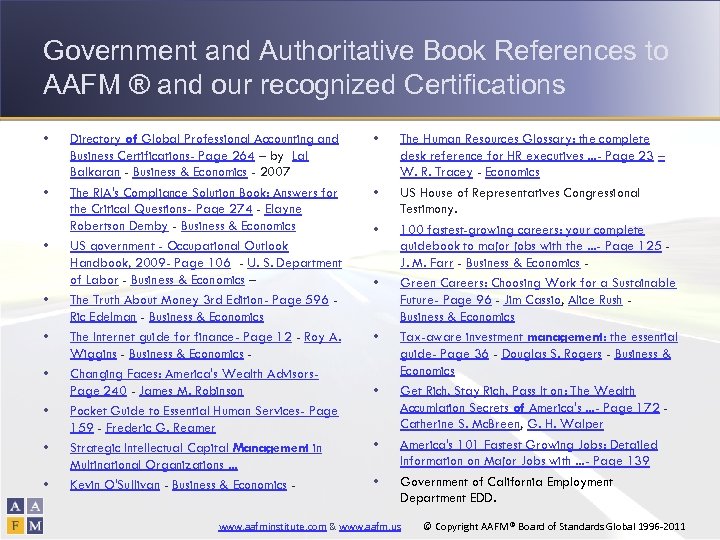This screenshot has height=540, width=720.
Task: Click Business & Economics after Douglas S. Rogers
Action: click(535, 362)
